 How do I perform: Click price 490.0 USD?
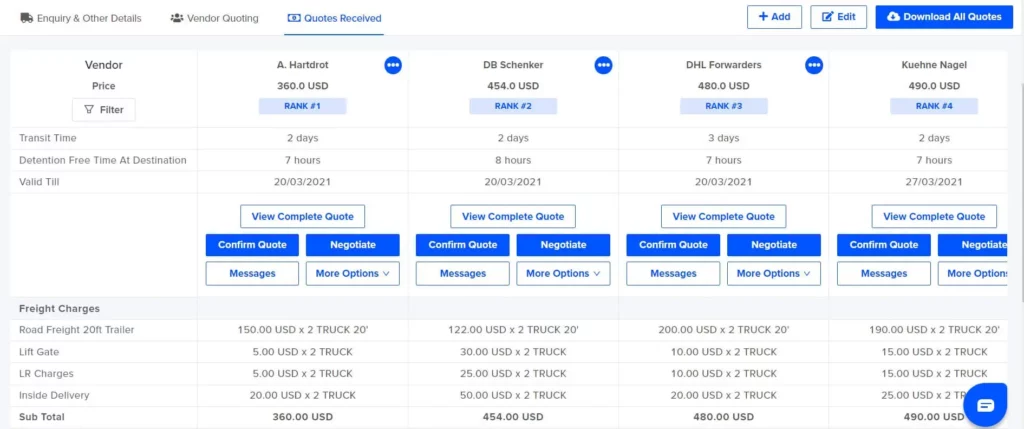tap(934, 86)
